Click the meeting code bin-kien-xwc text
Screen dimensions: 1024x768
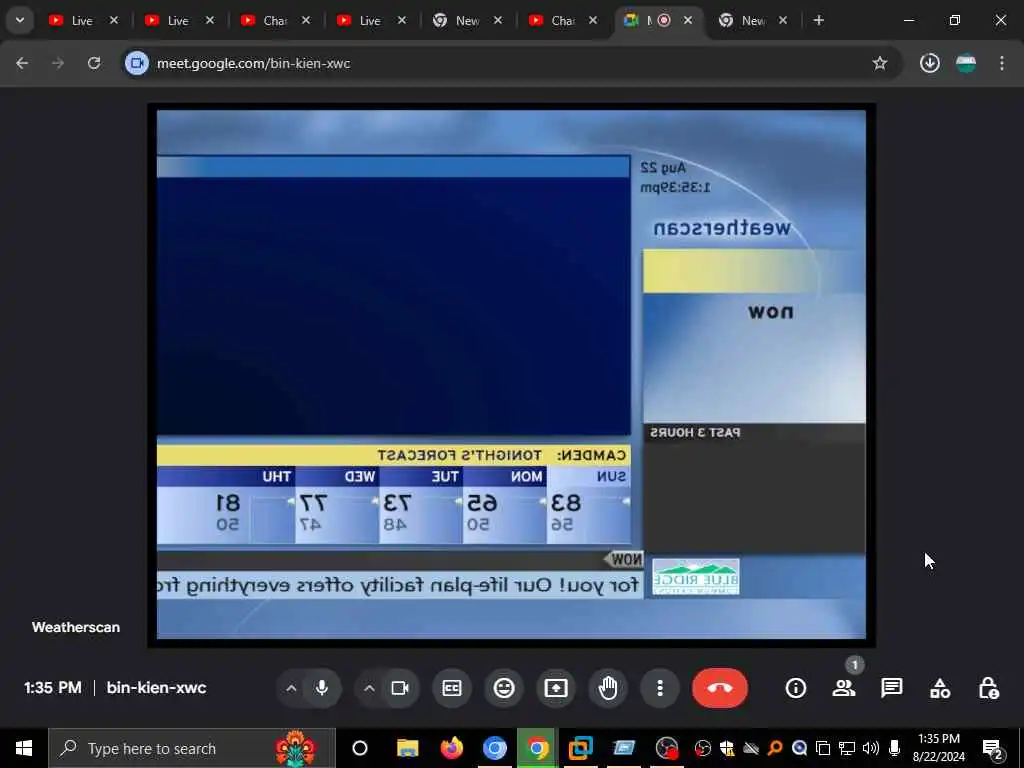pyautogui.click(x=156, y=688)
